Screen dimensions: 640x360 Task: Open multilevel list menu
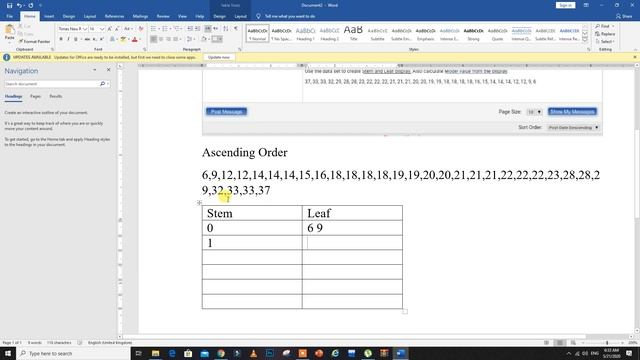pos(177,29)
